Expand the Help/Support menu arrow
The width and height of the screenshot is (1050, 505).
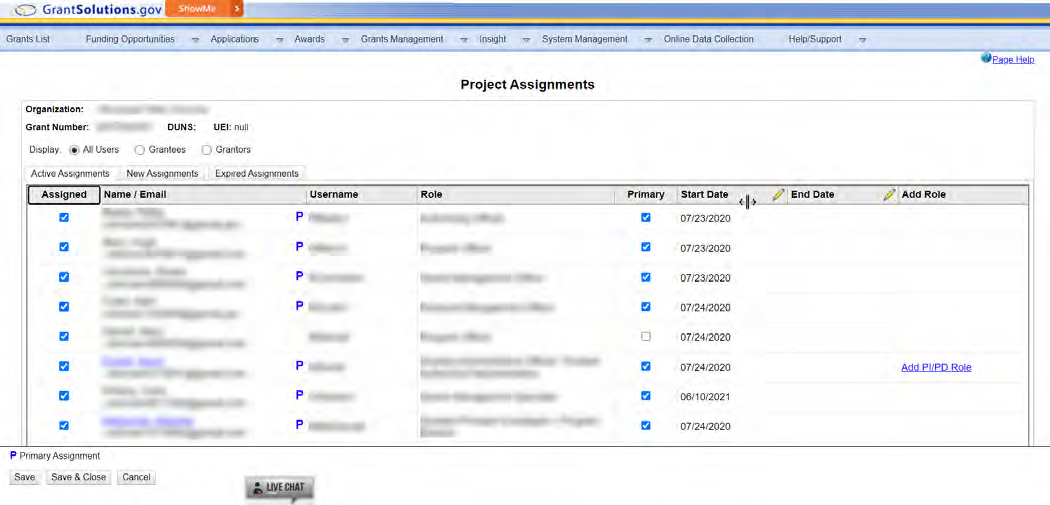click(x=861, y=40)
